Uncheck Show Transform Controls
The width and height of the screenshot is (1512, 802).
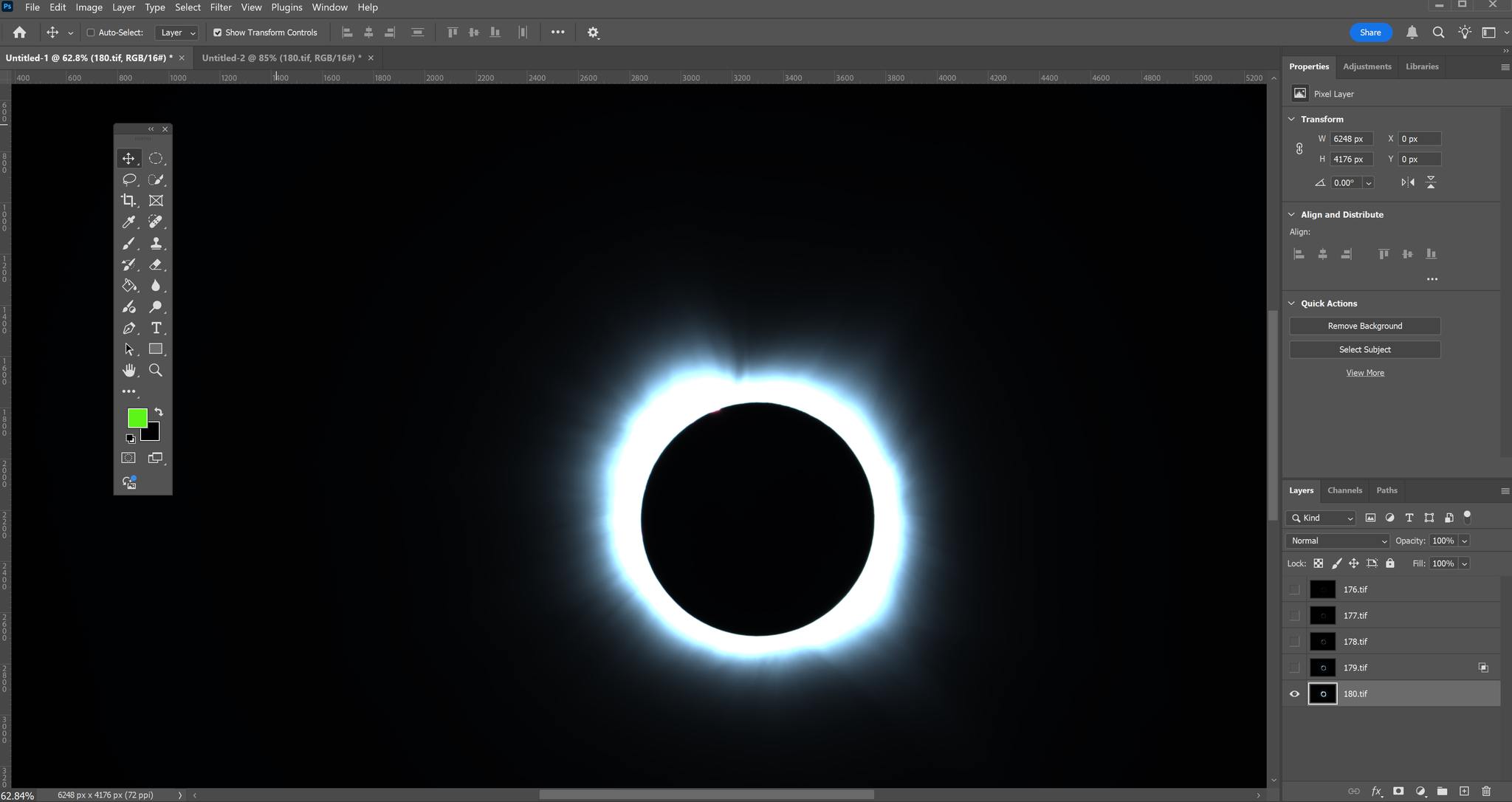[x=217, y=32]
